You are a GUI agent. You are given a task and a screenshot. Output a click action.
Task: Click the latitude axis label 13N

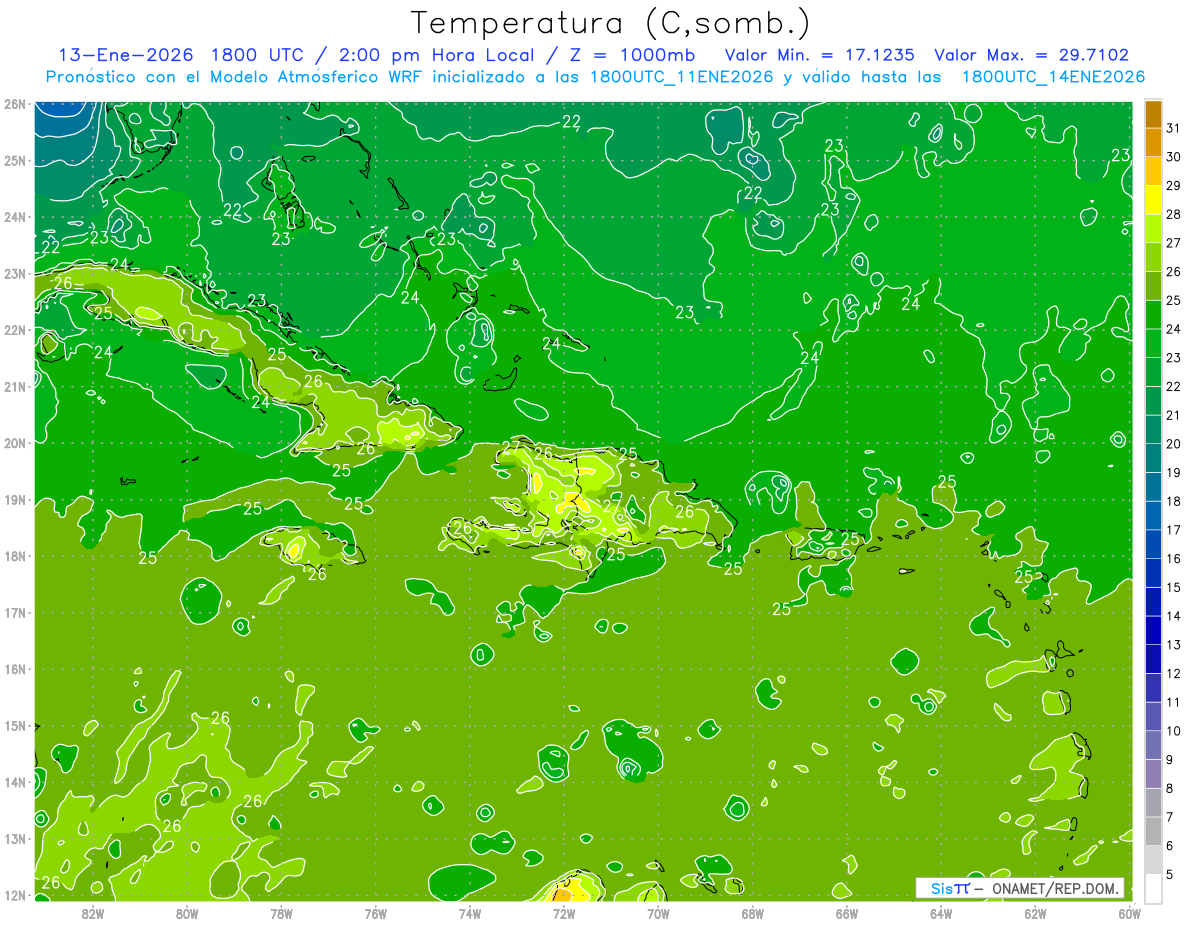click(14, 839)
